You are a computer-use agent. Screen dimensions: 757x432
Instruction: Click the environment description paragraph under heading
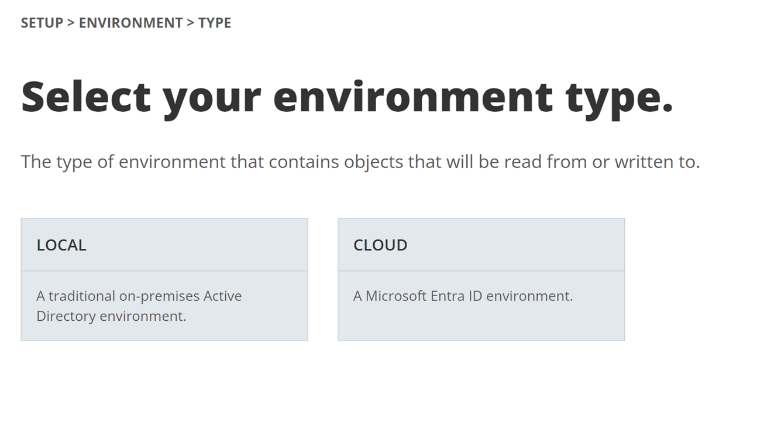coord(360,162)
